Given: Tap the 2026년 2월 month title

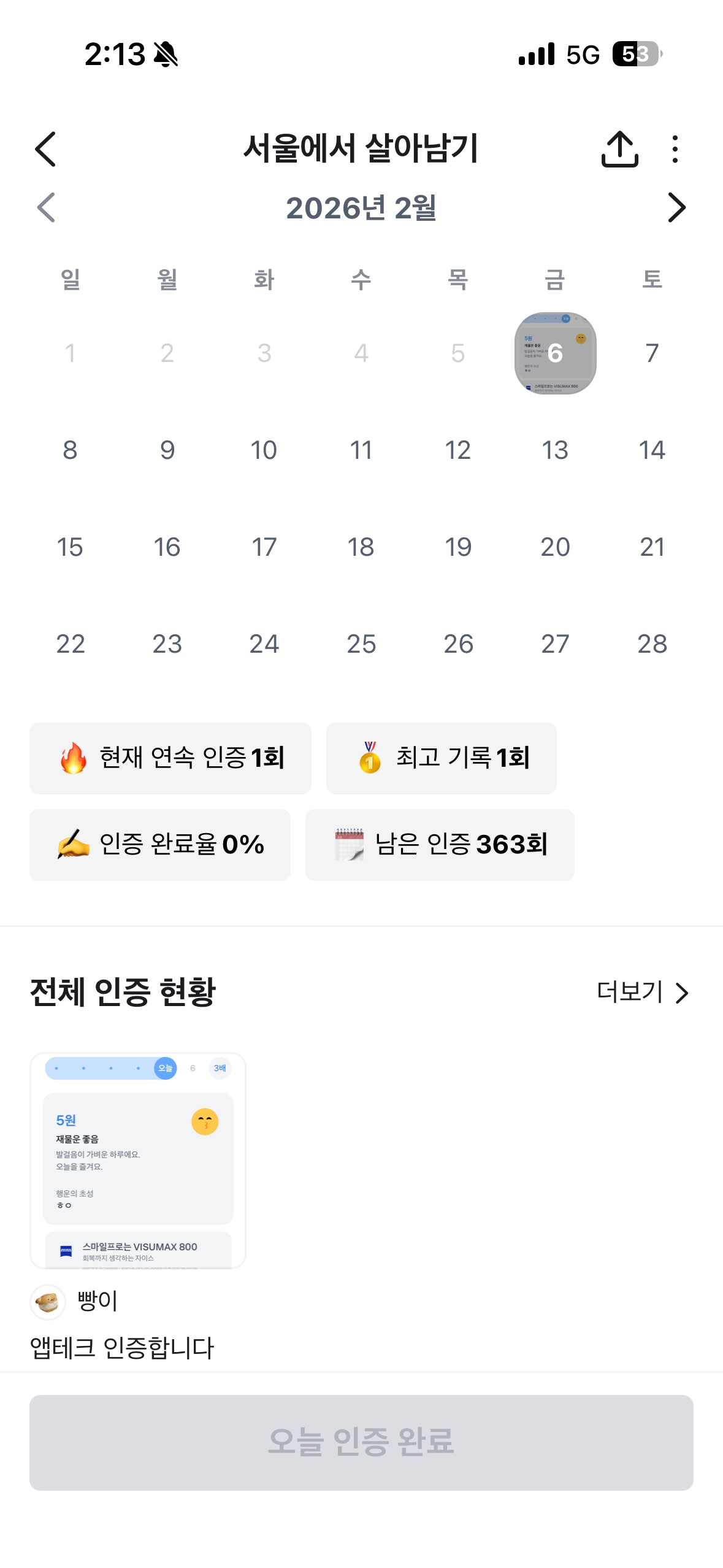Looking at the screenshot, I should click(x=361, y=208).
